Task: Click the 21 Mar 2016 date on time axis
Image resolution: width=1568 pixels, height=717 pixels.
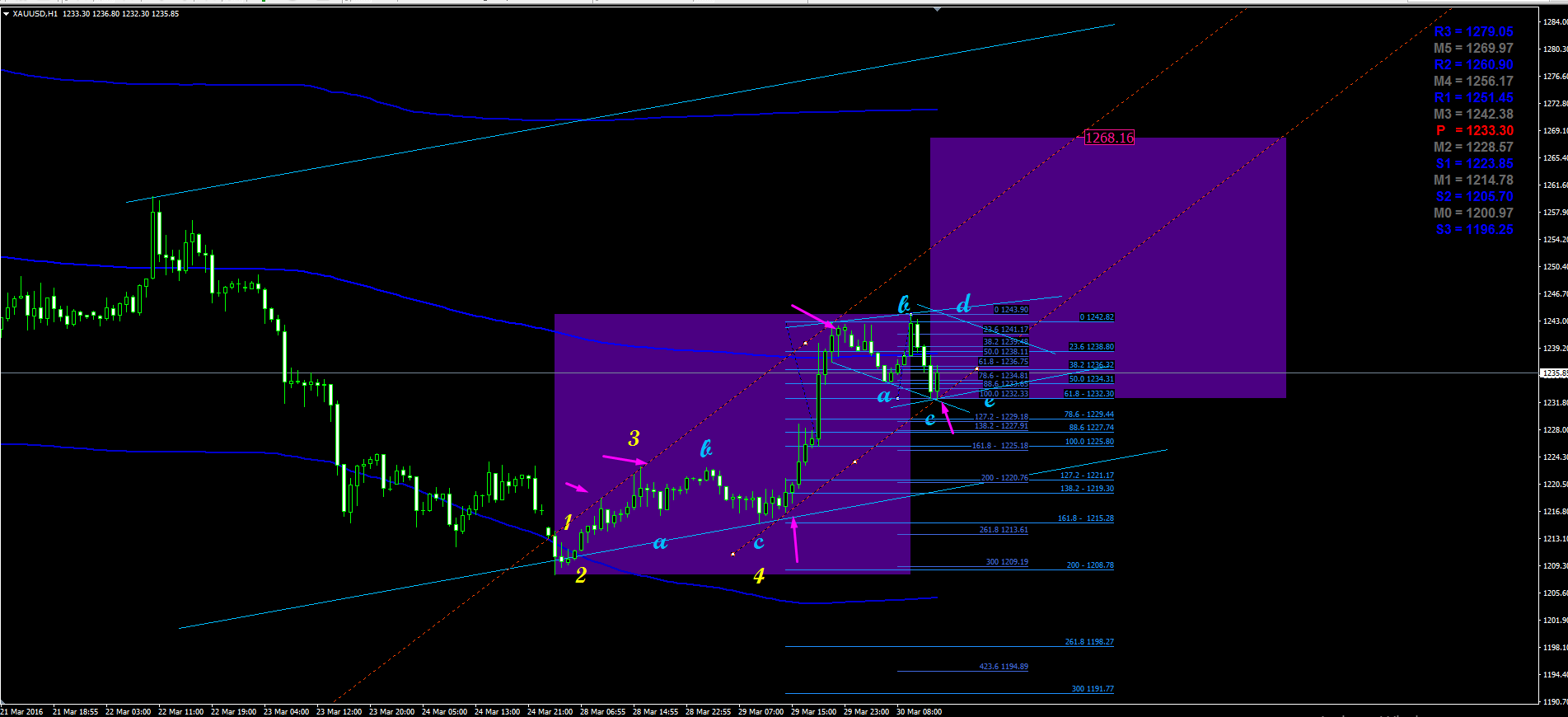Action: (x=22, y=711)
